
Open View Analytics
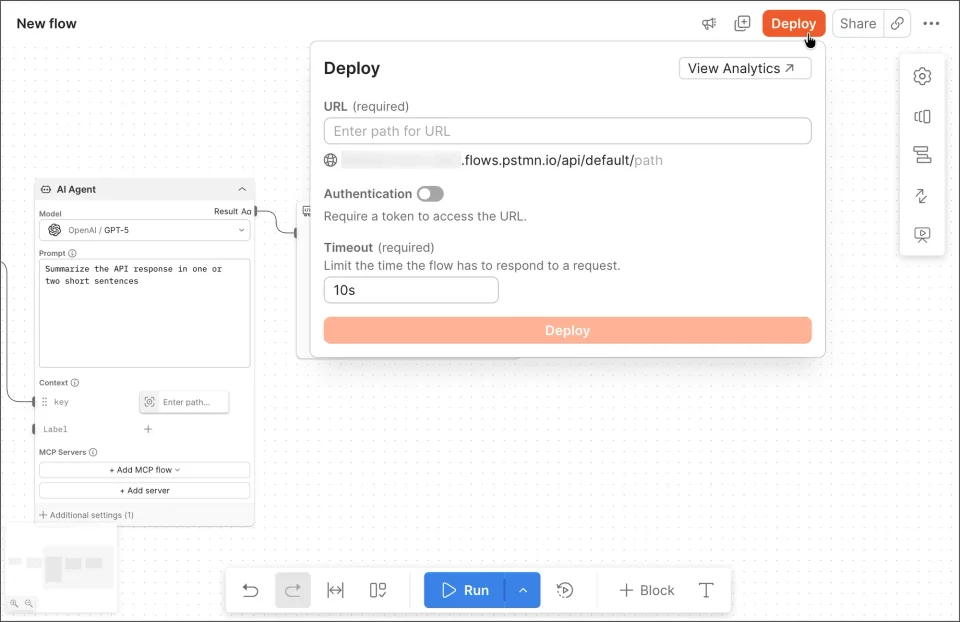pyautogui.click(x=745, y=69)
